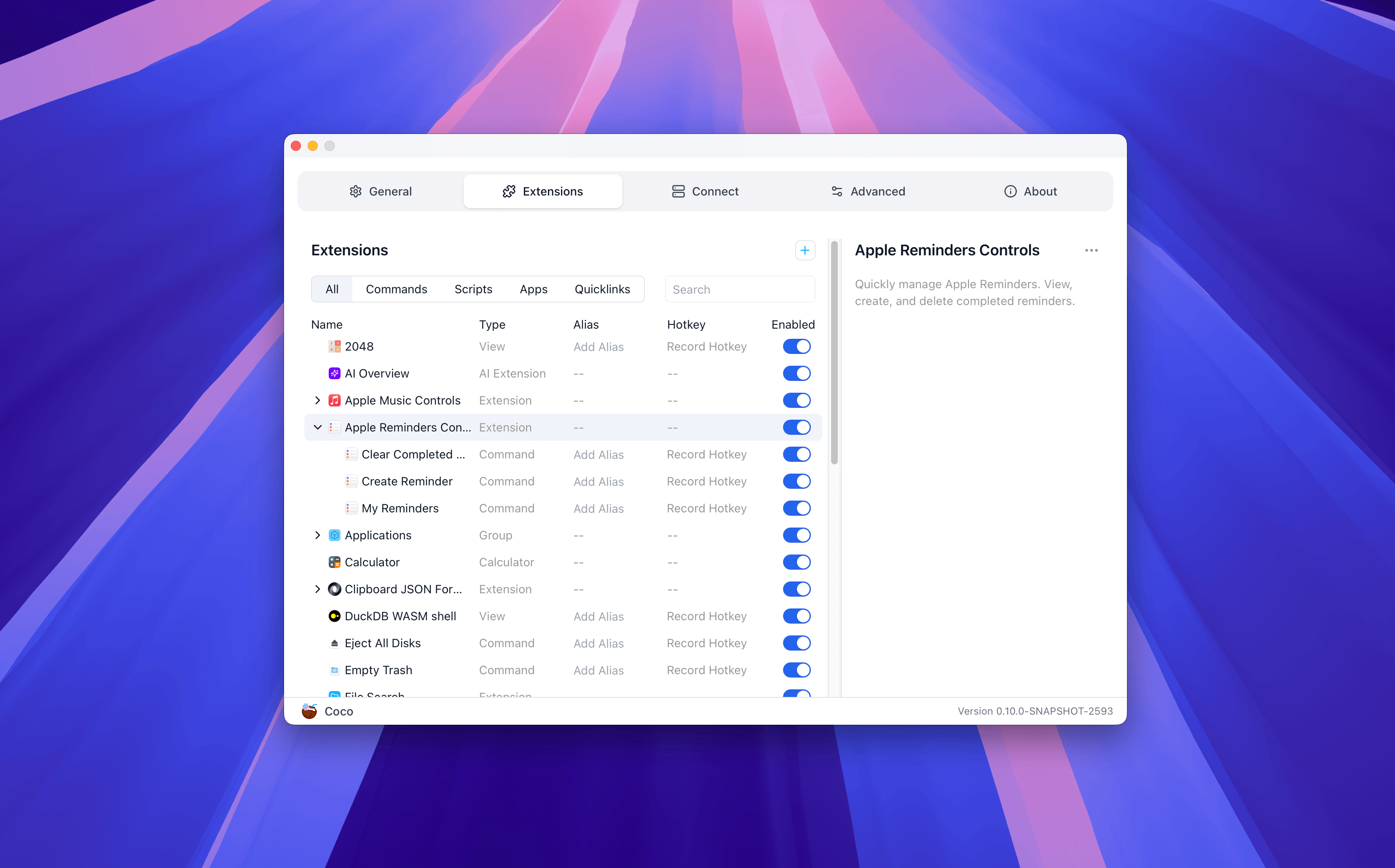
Task: Click the plus icon to add extension
Action: point(804,250)
